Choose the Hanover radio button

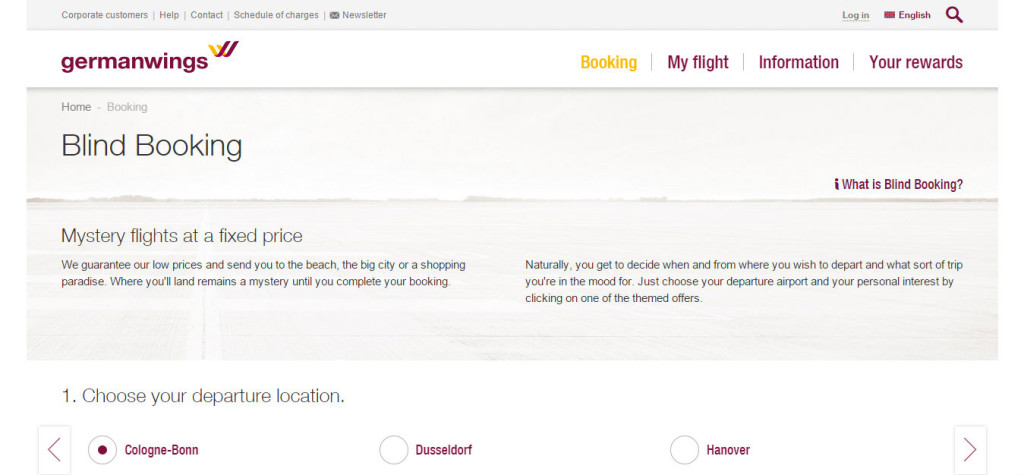point(684,450)
